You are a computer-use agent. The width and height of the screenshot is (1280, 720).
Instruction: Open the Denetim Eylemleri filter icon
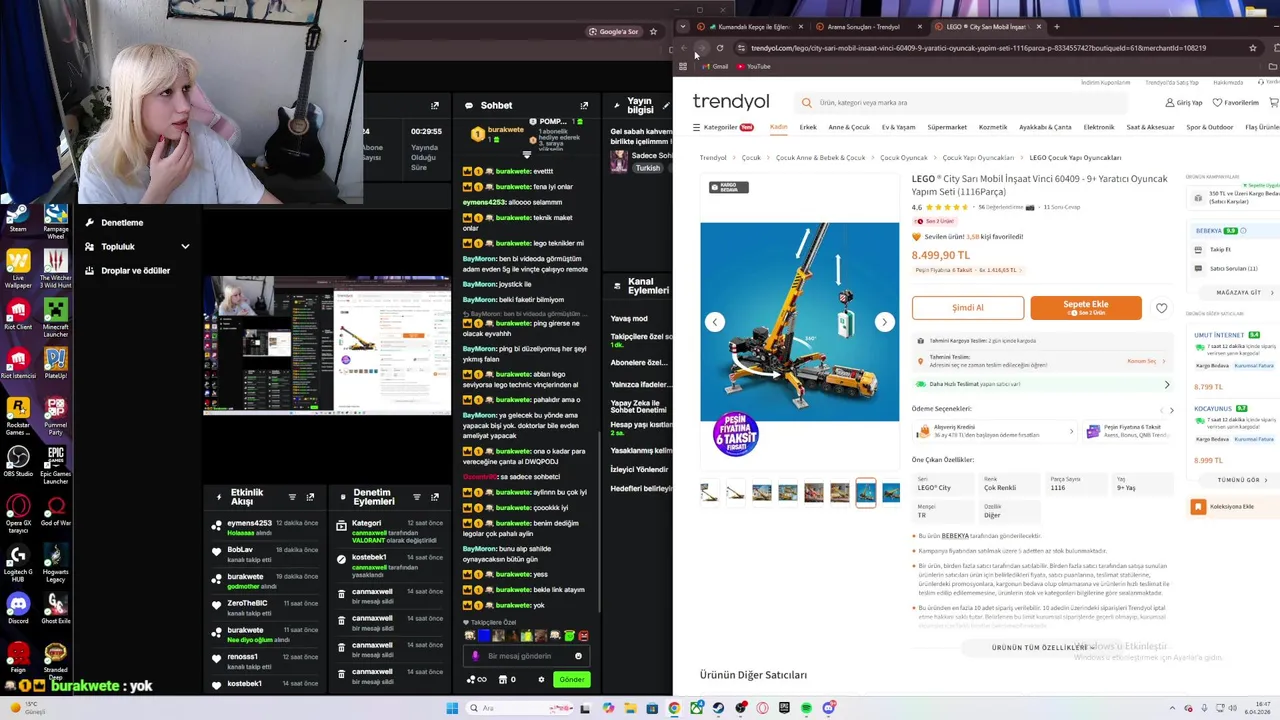(416, 497)
